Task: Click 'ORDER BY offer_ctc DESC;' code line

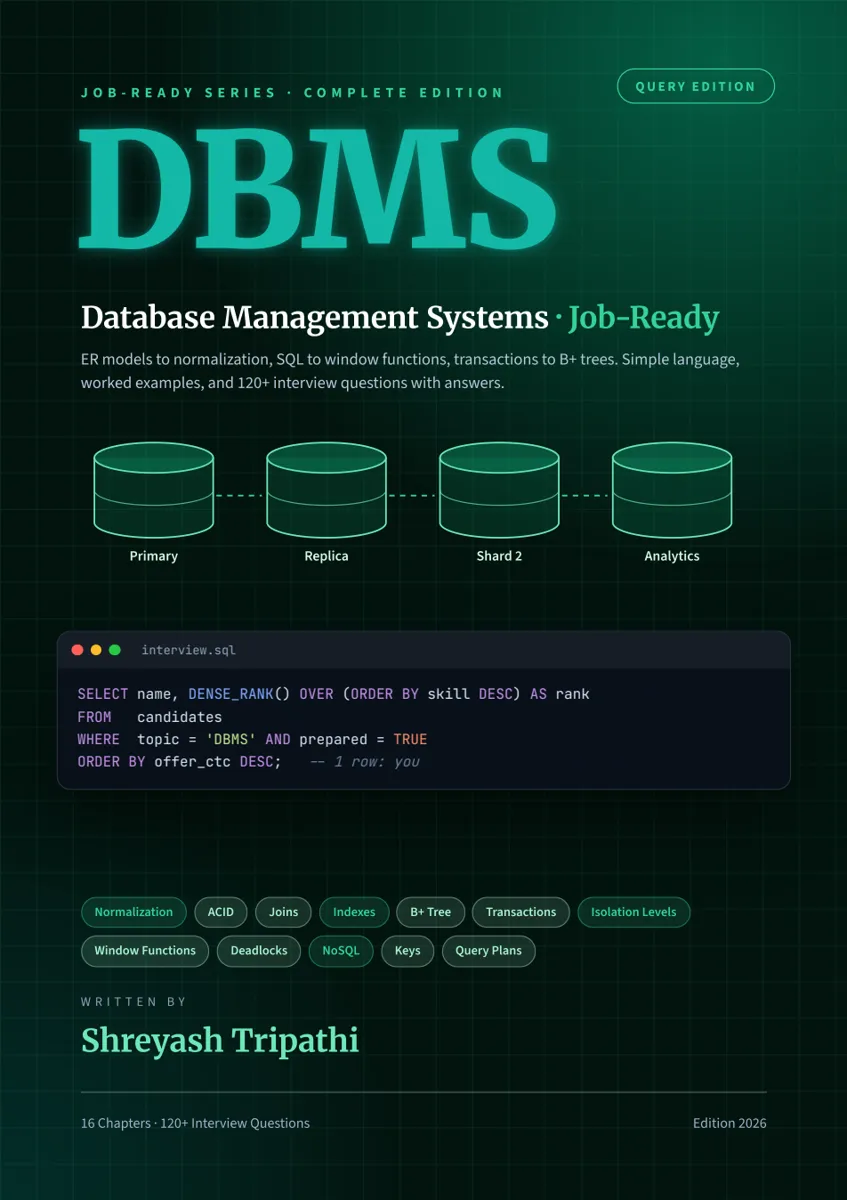Action: (x=179, y=762)
